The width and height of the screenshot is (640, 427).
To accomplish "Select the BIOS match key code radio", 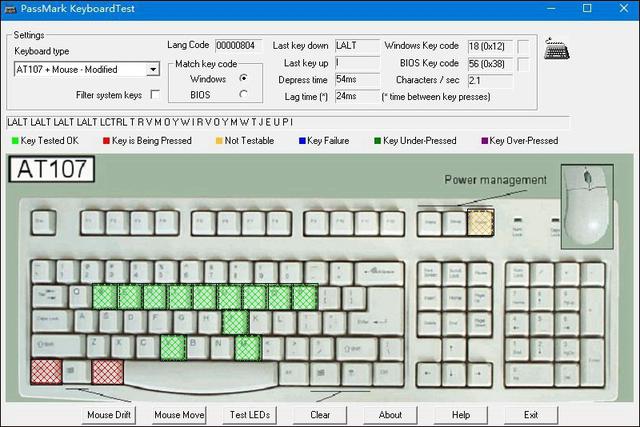I will (x=243, y=94).
